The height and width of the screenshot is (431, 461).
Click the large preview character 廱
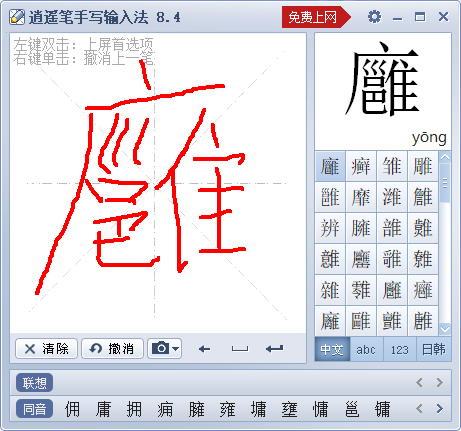[x=382, y=79]
